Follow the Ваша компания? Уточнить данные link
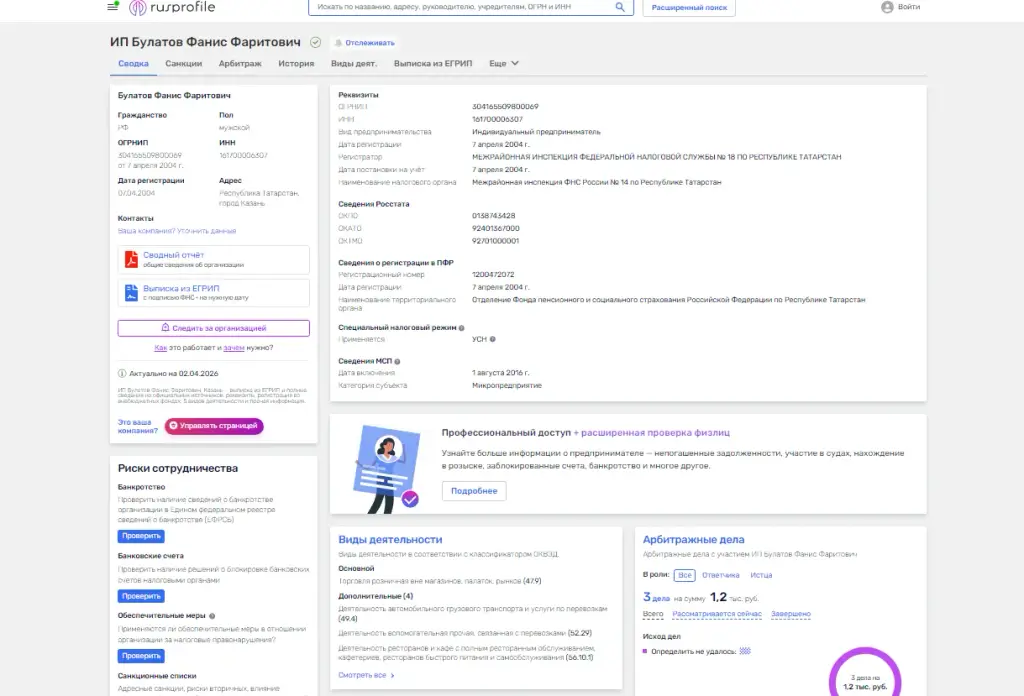The image size is (1024, 696). pyautogui.click(x=177, y=231)
